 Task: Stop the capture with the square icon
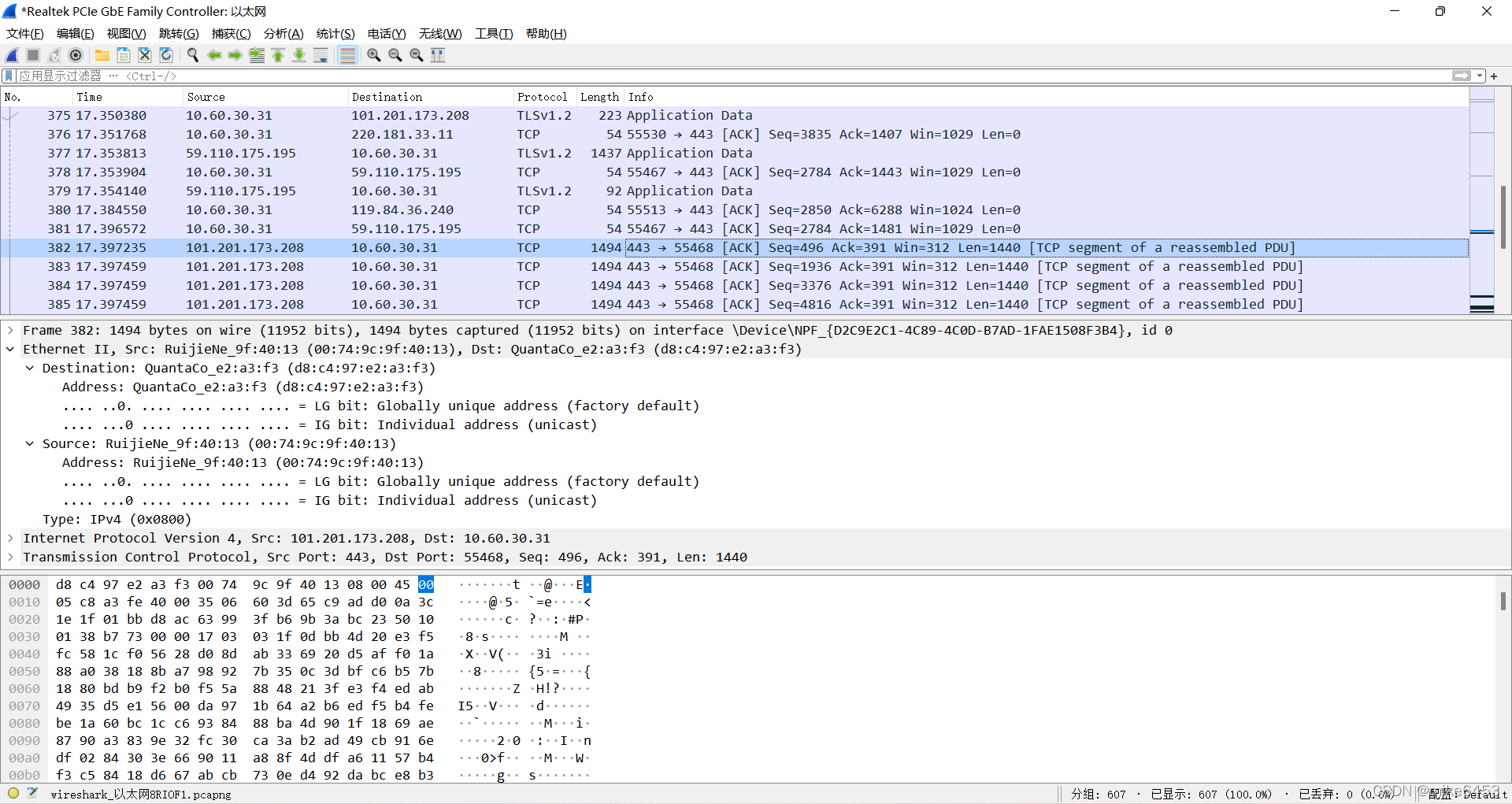tap(33, 55)
